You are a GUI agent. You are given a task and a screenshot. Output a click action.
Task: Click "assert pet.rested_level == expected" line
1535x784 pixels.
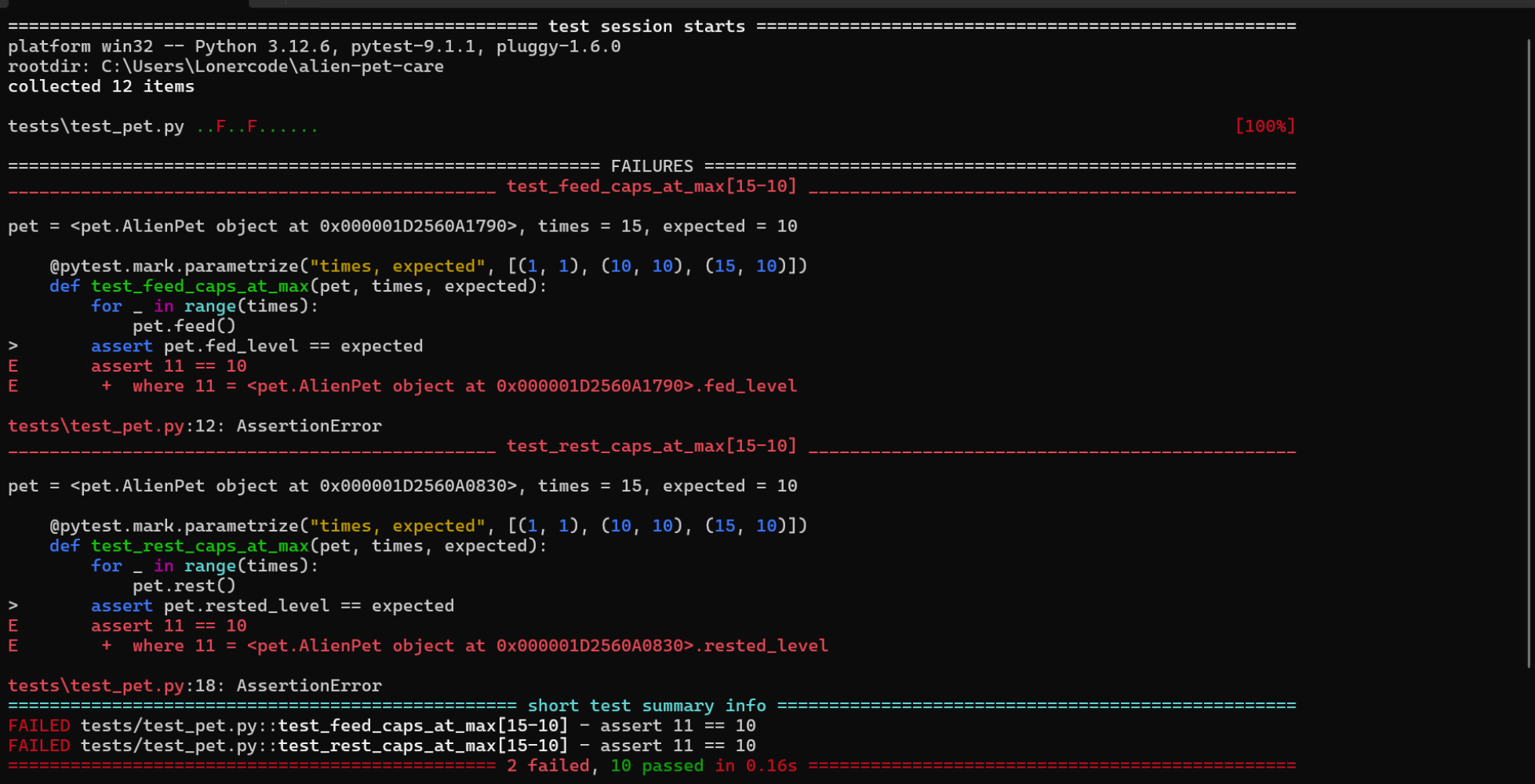[272, 606]
